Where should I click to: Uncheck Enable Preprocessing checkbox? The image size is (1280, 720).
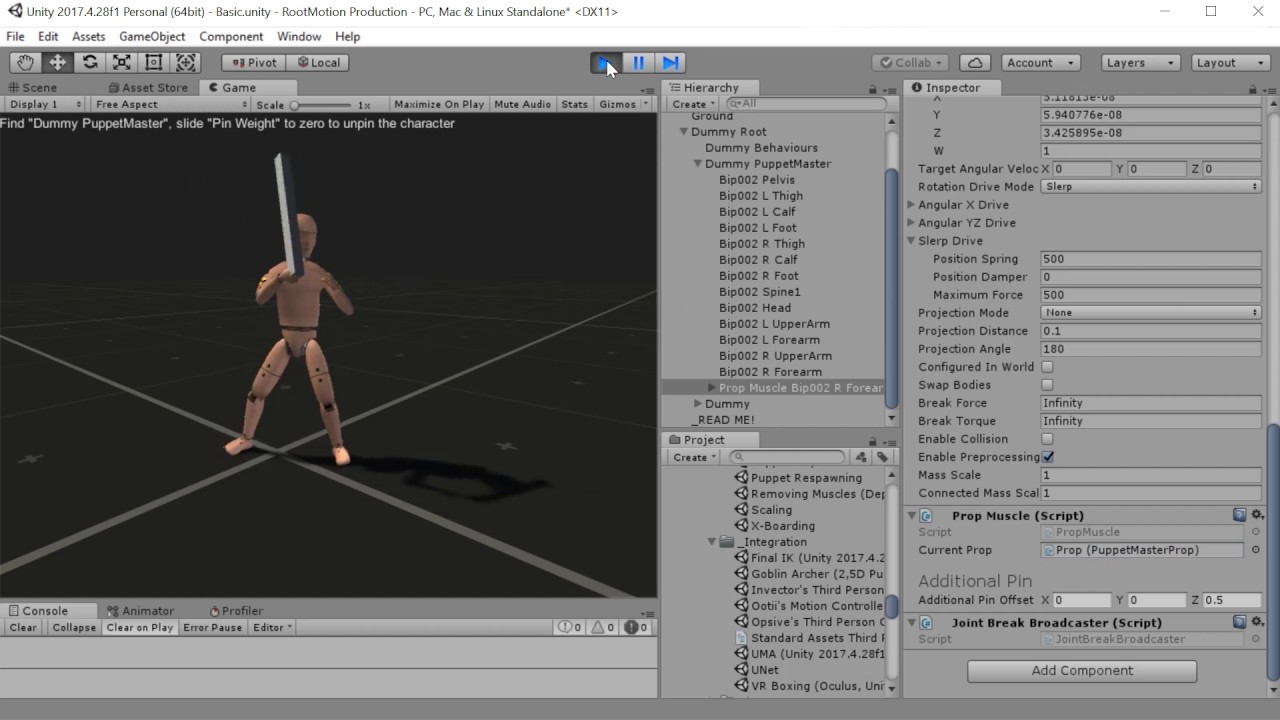tap(1047, 457)
